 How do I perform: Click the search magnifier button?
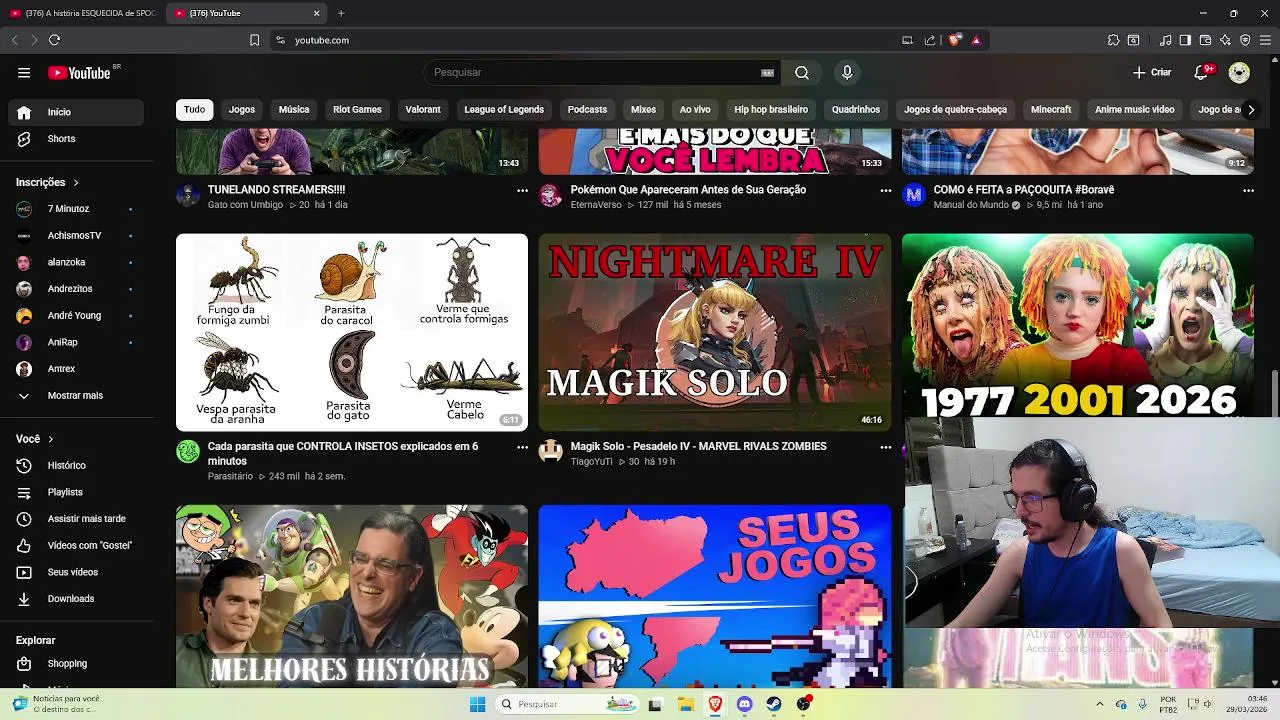point(802,72)
